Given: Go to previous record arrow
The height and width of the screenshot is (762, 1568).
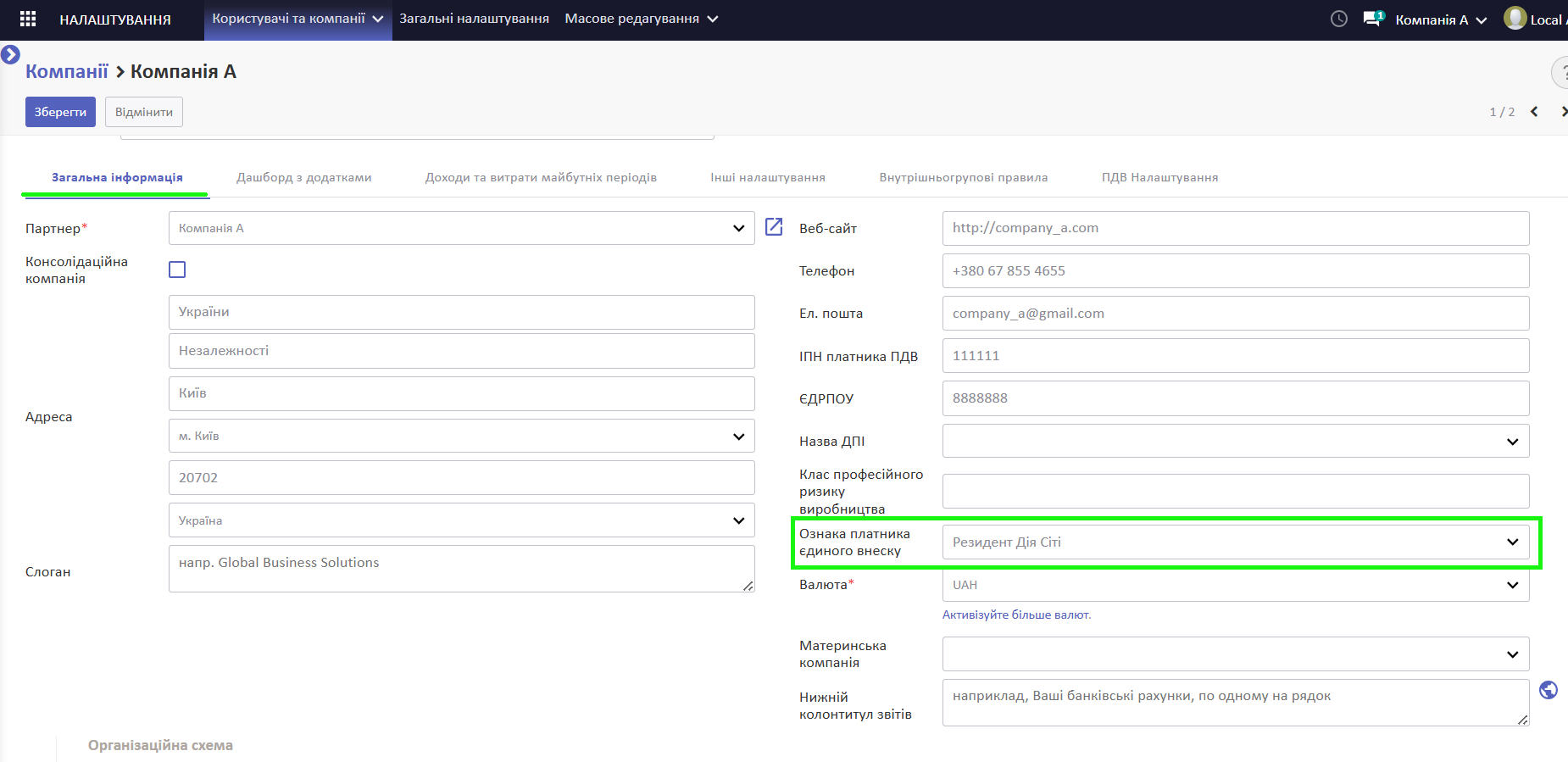Looking at the screenshot, I should pyautogui.click(x=1534, y=112).
